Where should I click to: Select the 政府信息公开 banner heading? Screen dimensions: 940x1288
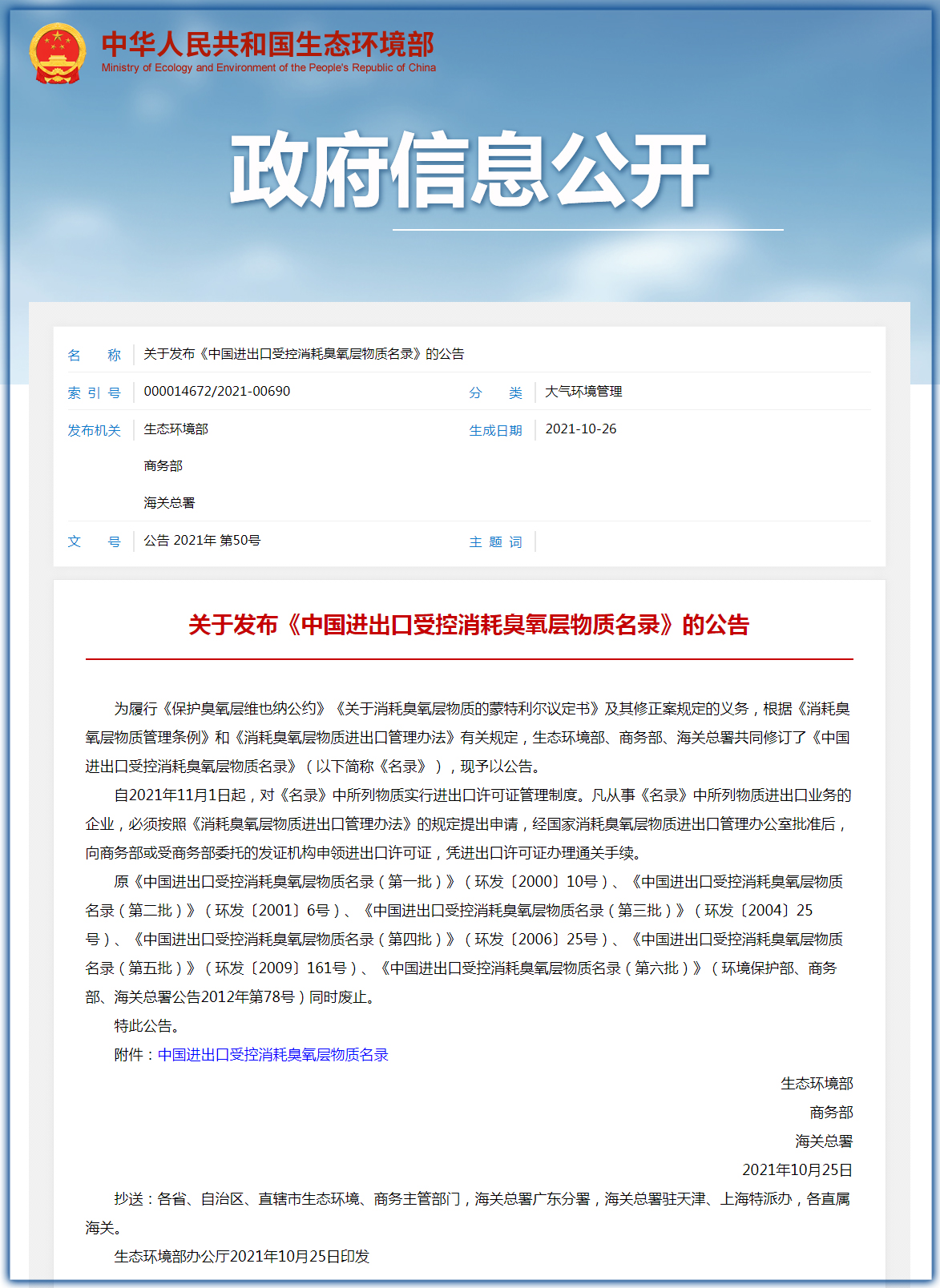pyautogui.click(x=470, y=171)
